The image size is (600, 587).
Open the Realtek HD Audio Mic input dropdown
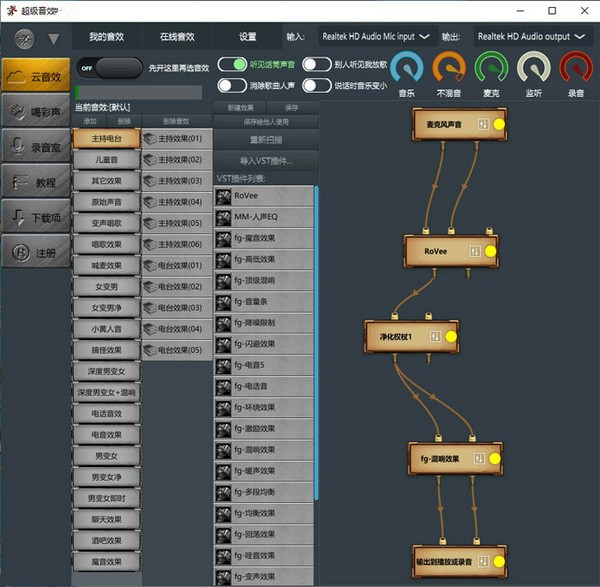375,36
